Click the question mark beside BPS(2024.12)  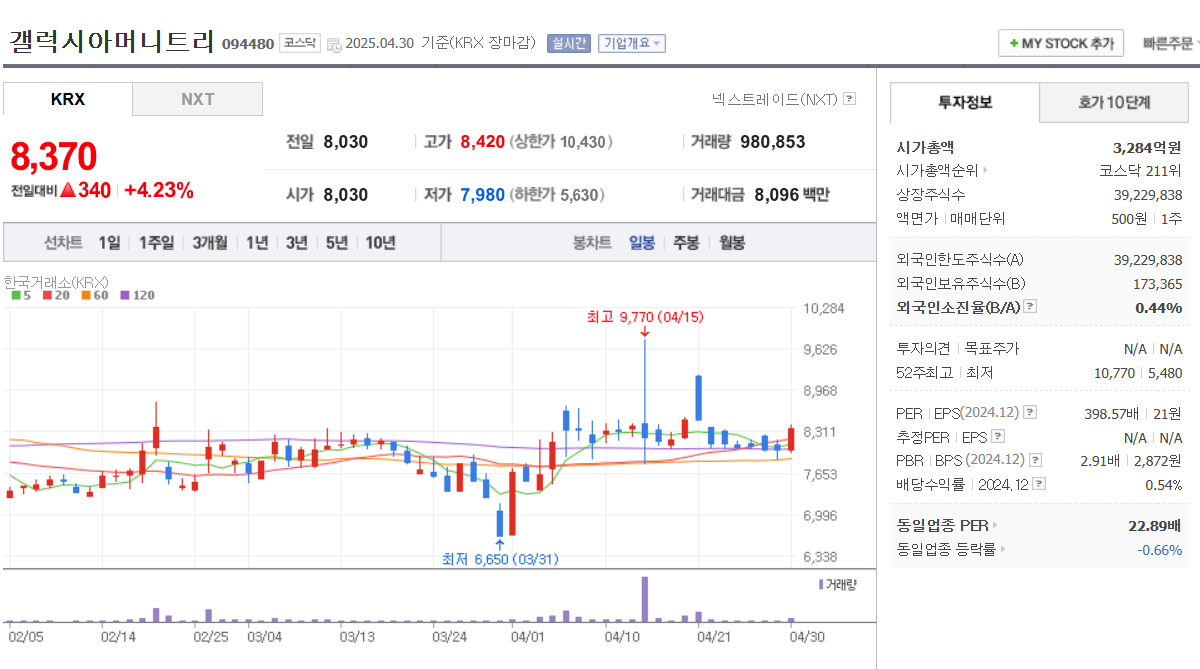1035,460
